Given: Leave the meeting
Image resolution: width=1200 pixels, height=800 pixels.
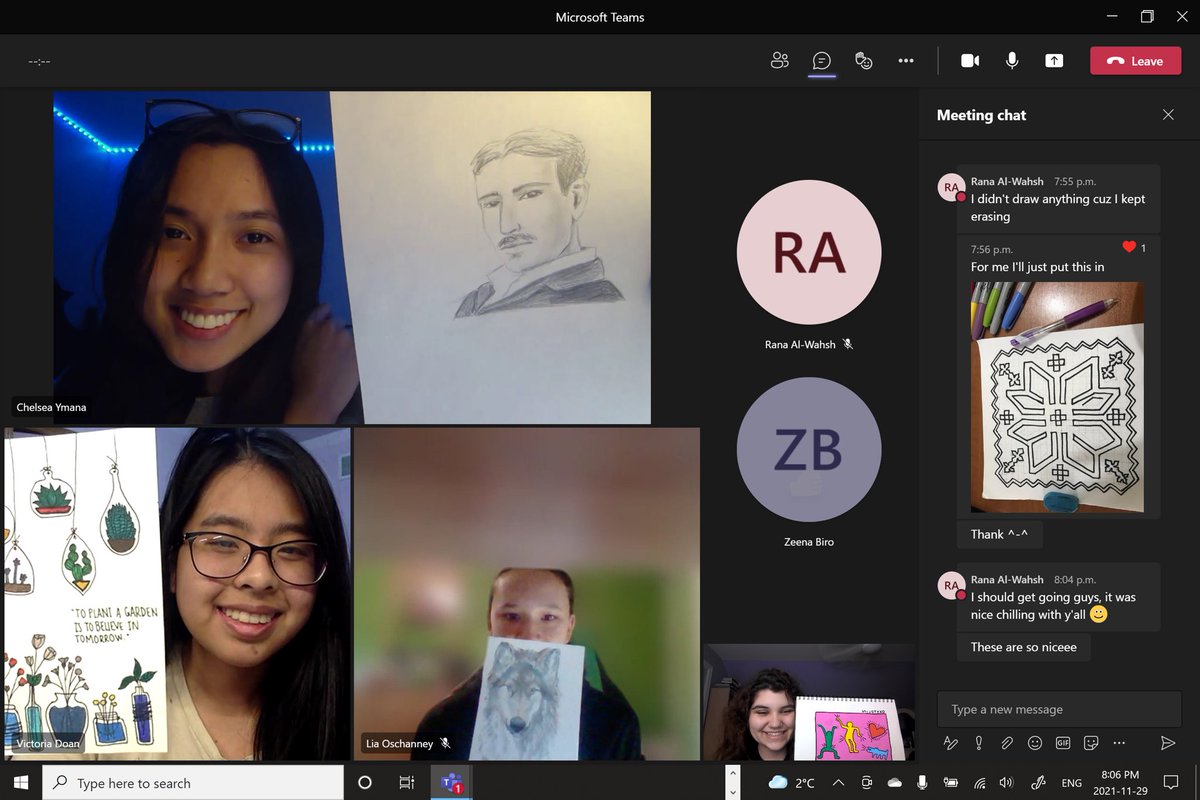Looking at the screenshot, I should 1135,61.
